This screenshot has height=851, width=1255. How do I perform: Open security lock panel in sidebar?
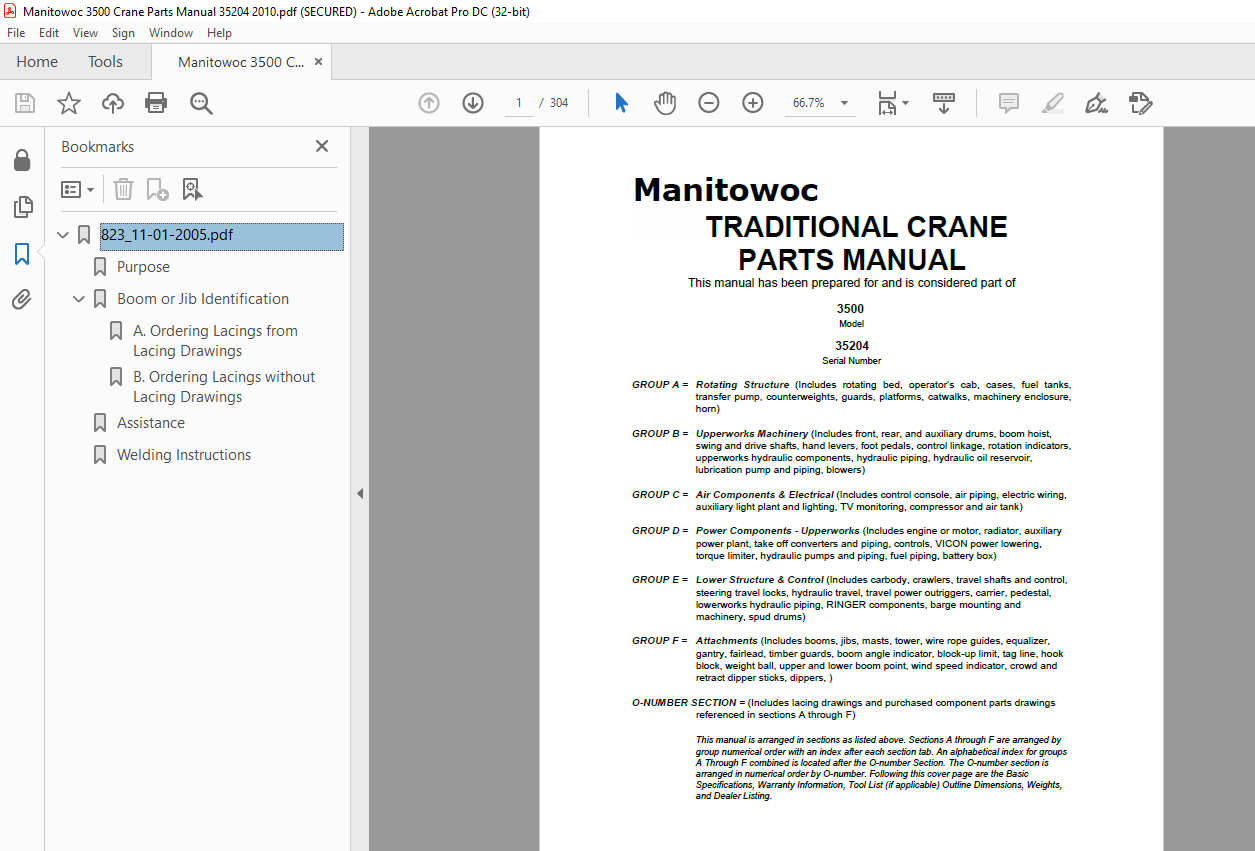click(22, 161)
